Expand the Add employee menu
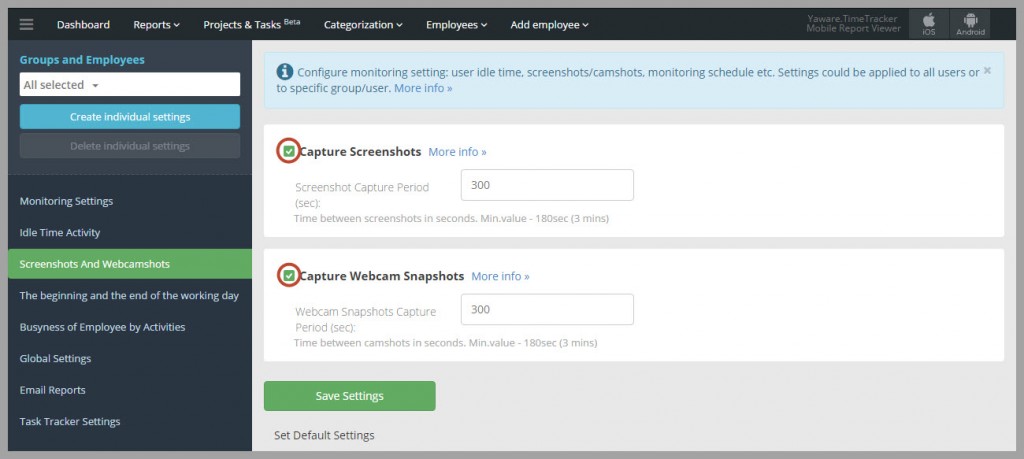 tap(549, 25)
